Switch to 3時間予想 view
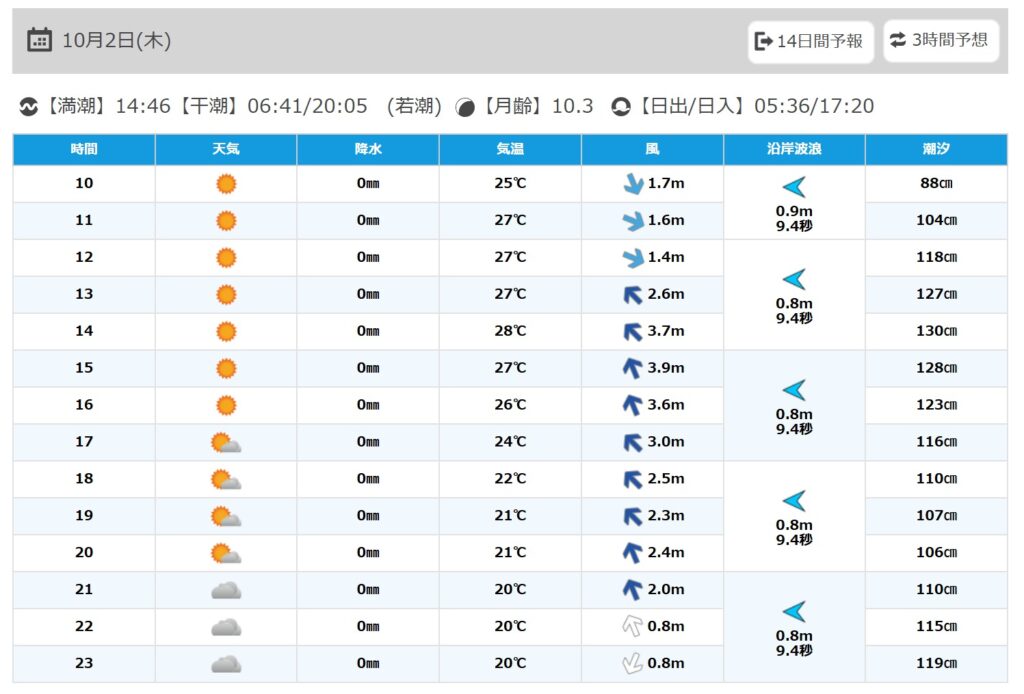The image size is (1024, 694). [x=940, y=41]
